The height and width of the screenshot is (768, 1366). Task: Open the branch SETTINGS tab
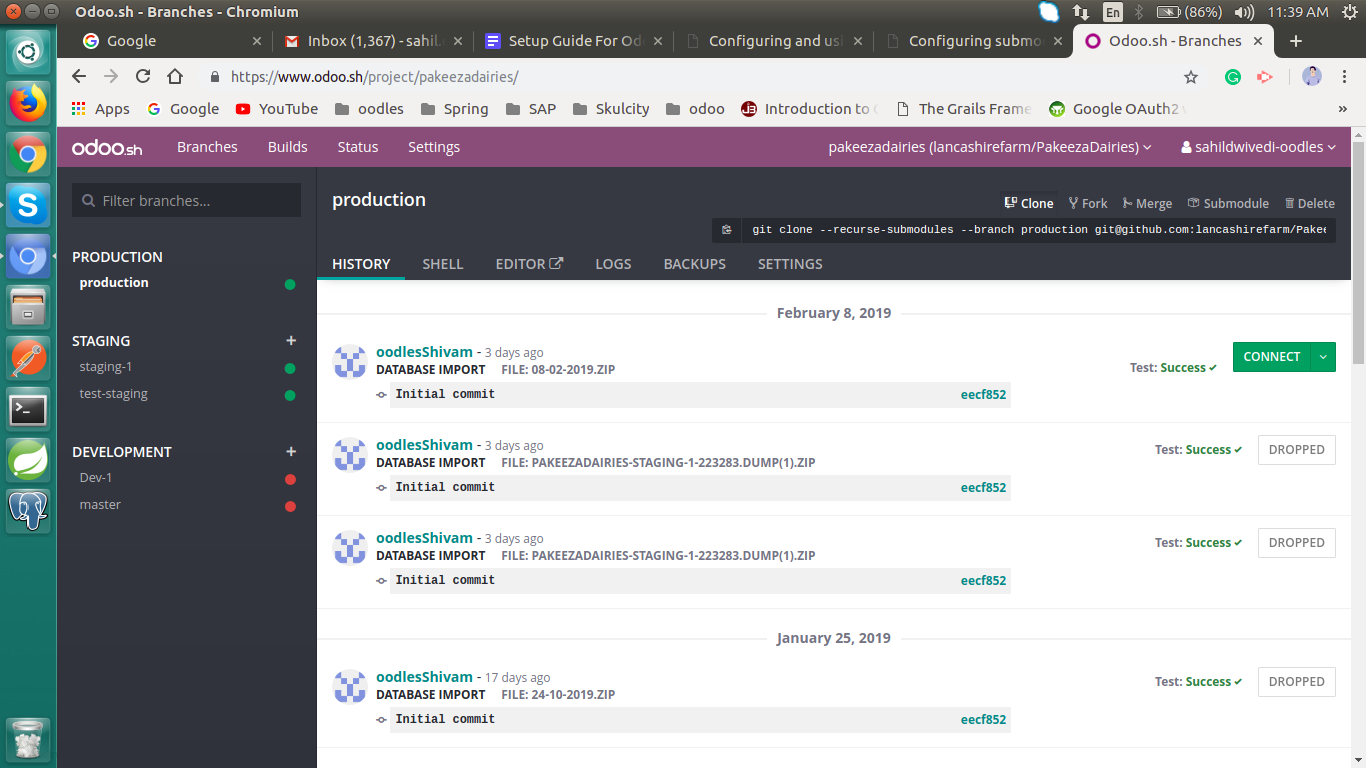point(790,264)
